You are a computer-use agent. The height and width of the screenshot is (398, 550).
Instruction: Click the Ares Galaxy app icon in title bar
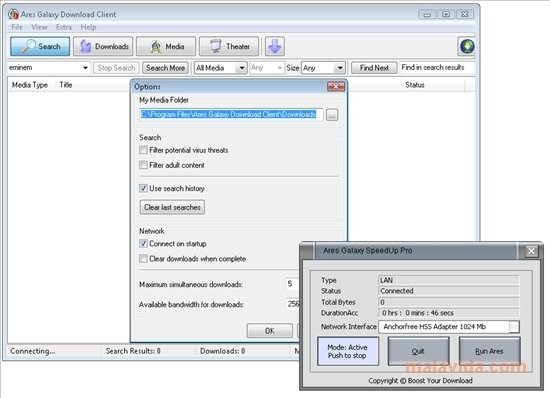pyautogui.click(x=14, y=14)
